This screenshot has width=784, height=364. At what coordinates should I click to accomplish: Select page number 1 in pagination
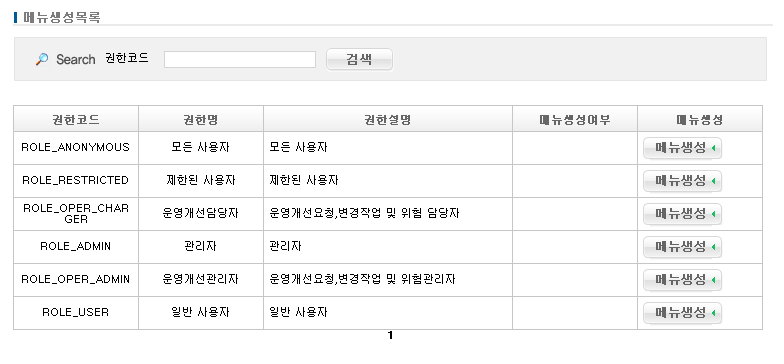tap(390, 336)
